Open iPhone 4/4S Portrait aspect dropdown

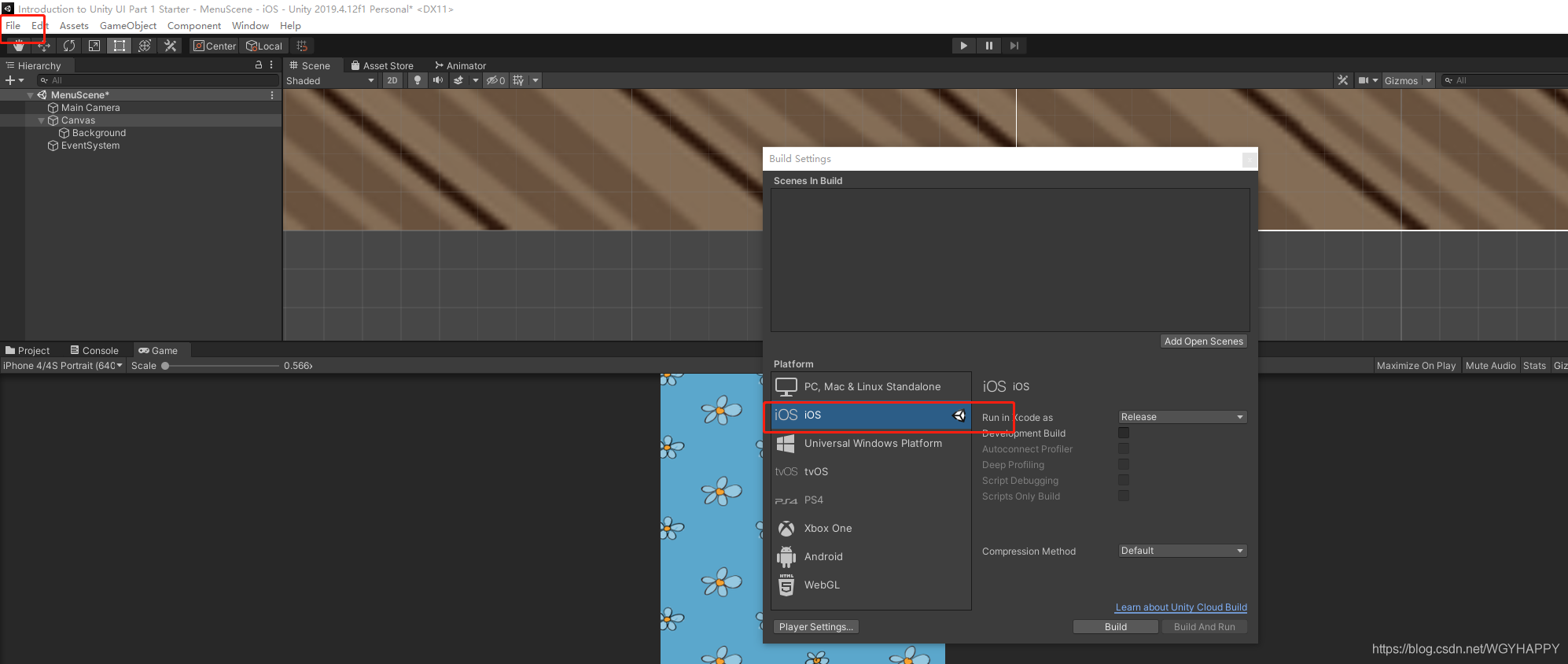coord(63,366)
